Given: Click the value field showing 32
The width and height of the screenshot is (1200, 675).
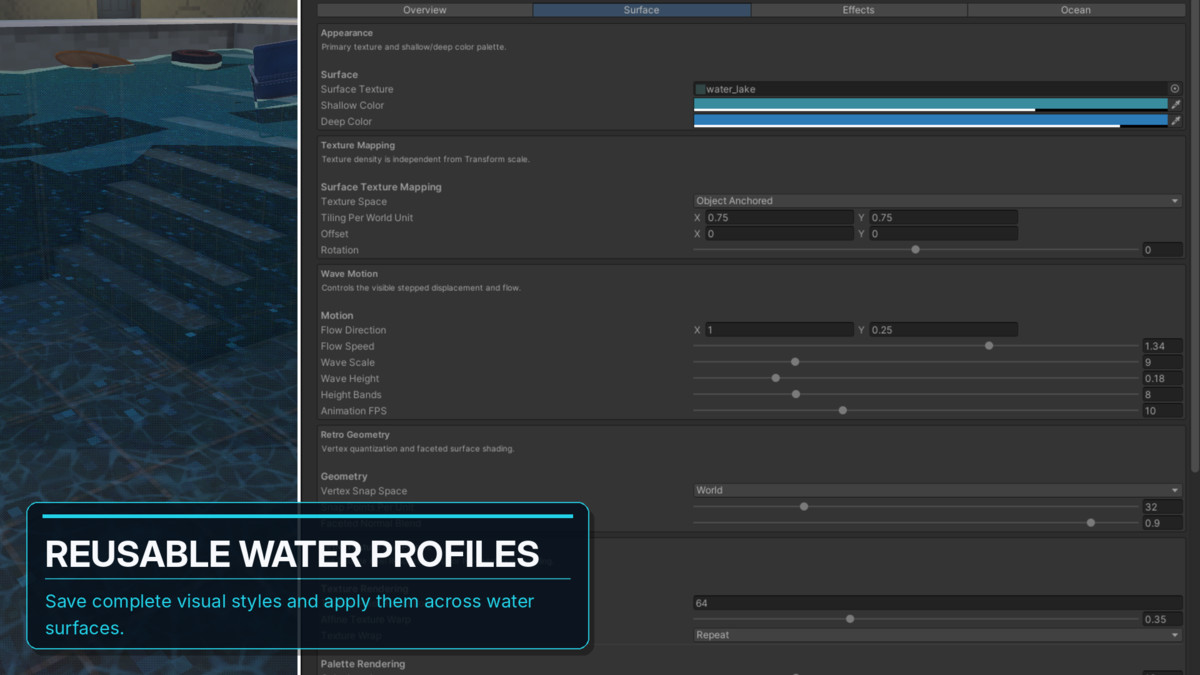Looking at the screenshot, I should 1162,507.
